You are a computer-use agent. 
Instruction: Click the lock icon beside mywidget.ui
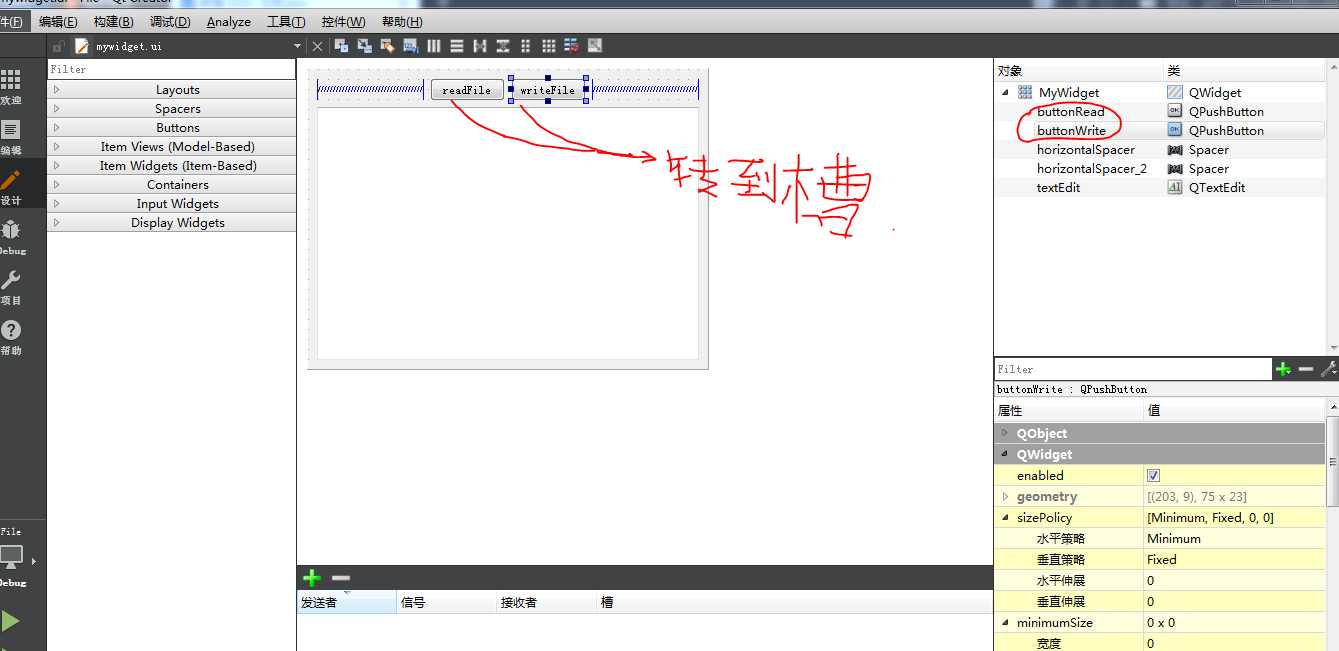click(x=58, y=46)
